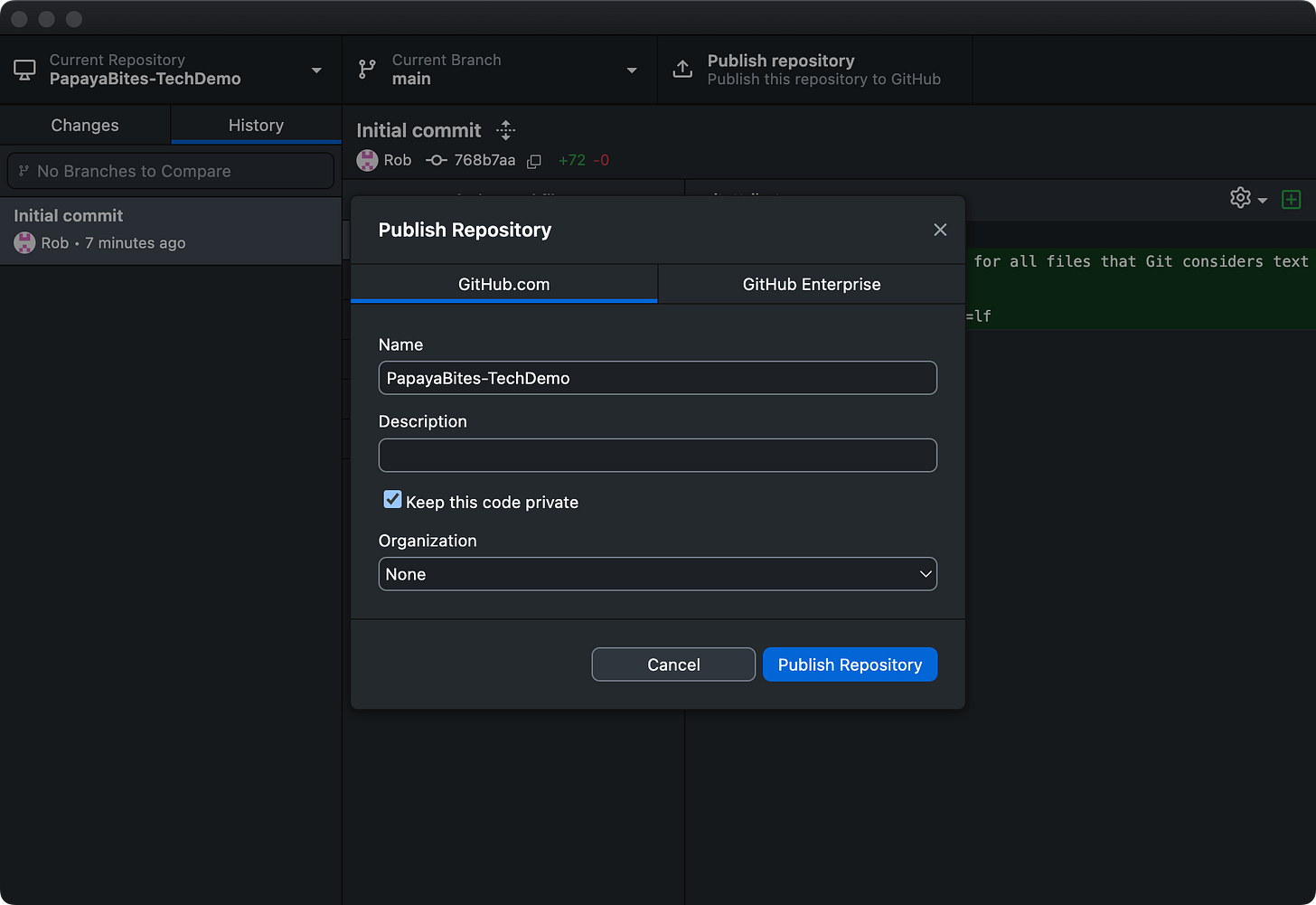Click the upload icon next to Publish repository

(x=683, y=70)
